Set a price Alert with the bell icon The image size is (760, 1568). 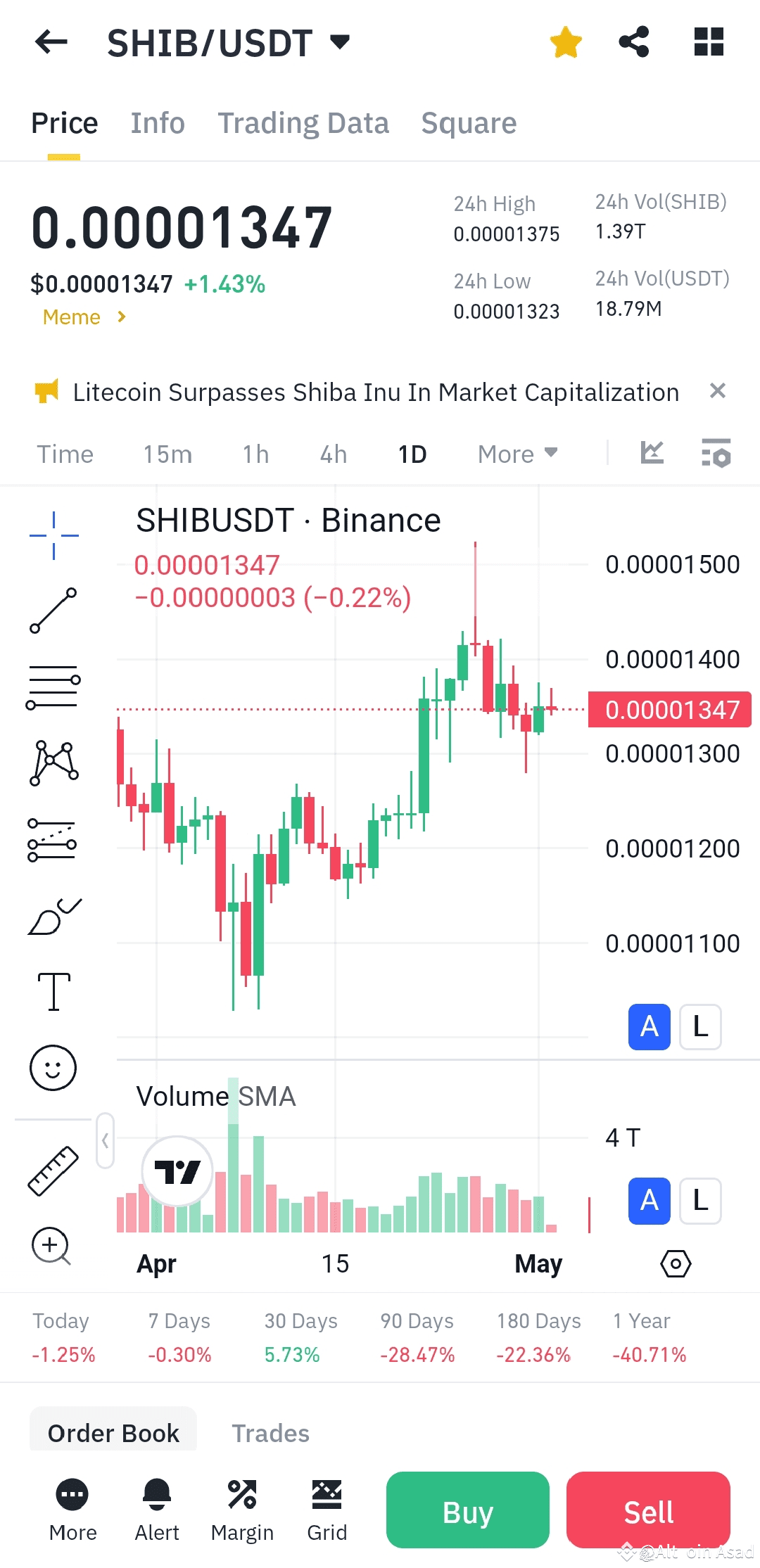(157, 1510)
